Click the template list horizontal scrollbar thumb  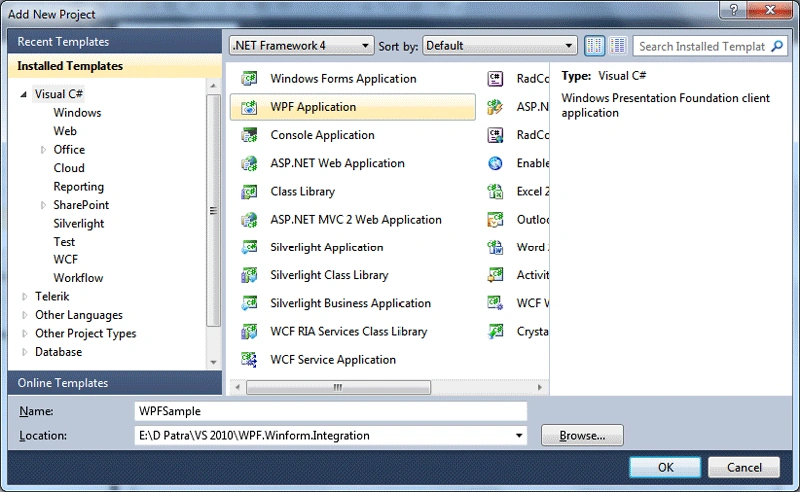point(338,387)
